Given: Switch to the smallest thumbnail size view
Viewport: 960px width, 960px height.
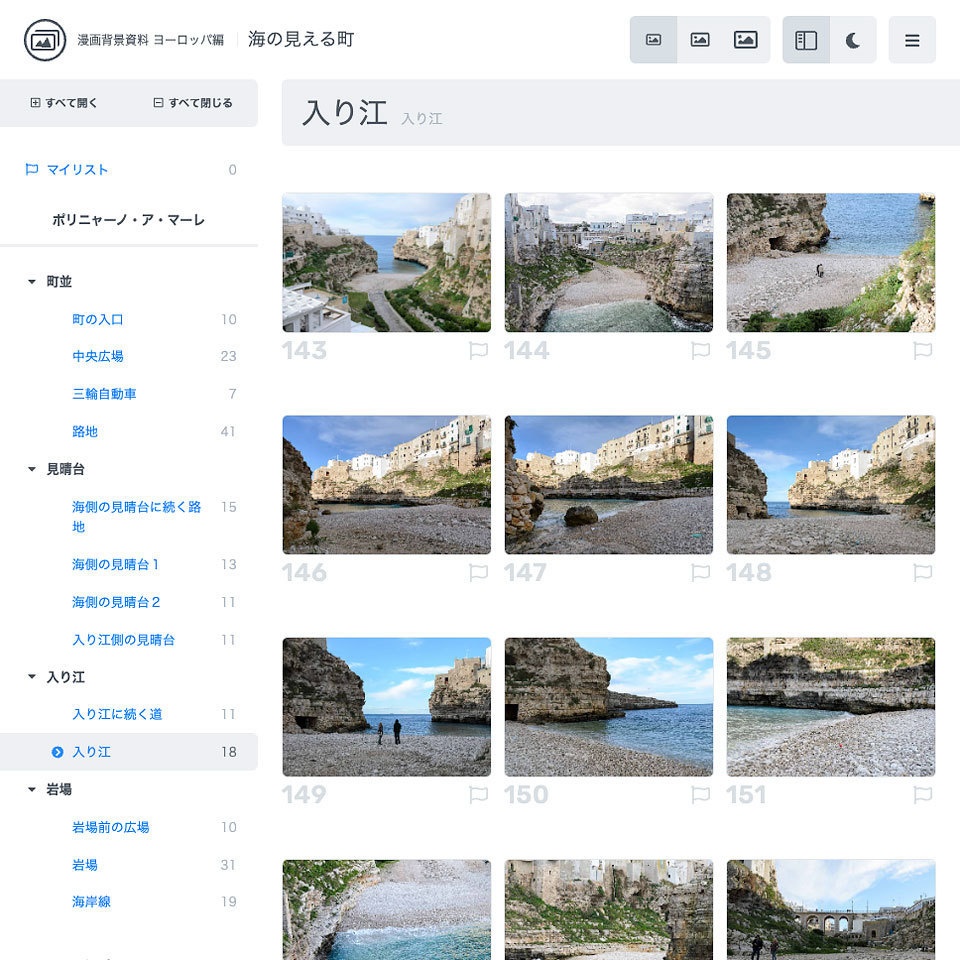Looking at the screenshot, I should (x=654, y=40).
